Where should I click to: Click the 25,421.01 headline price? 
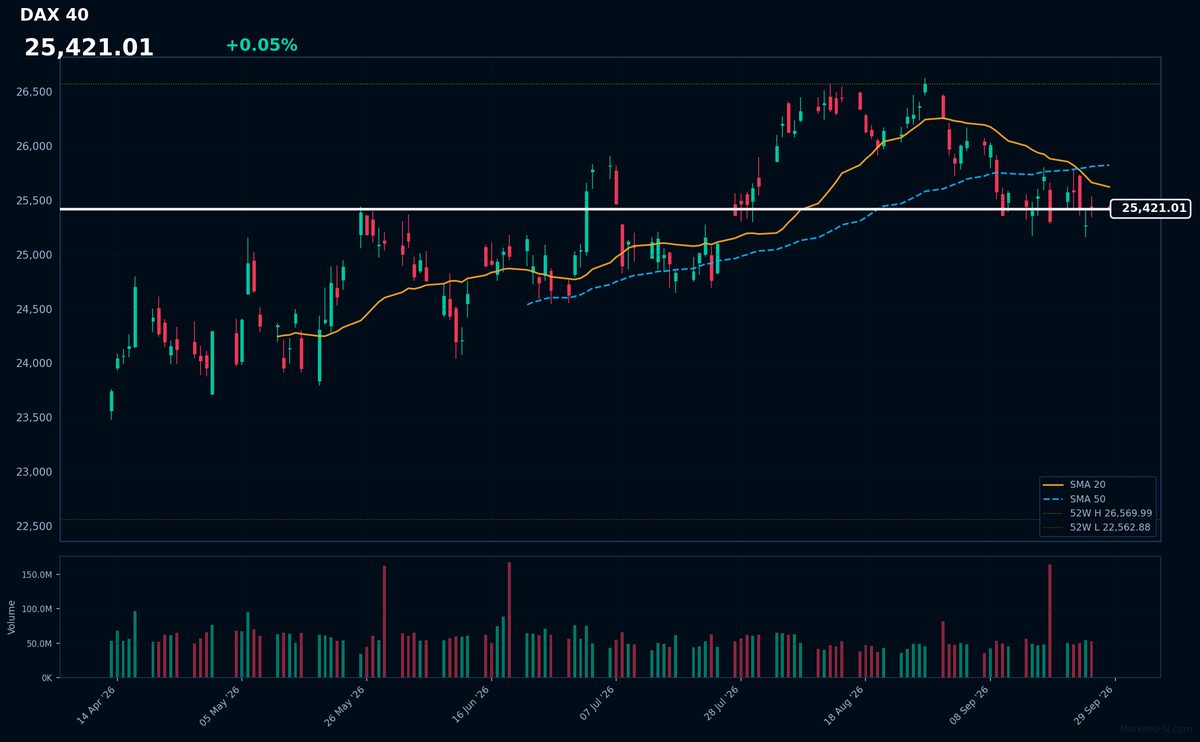pos(89,47)
